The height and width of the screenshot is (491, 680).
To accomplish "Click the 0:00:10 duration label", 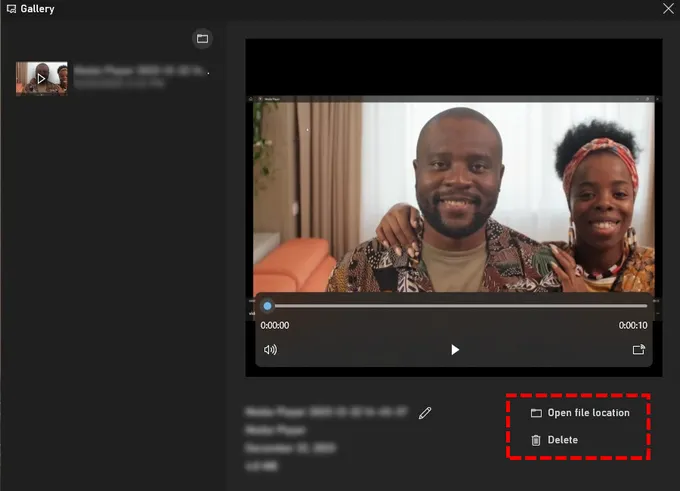I will click(633, 325).
